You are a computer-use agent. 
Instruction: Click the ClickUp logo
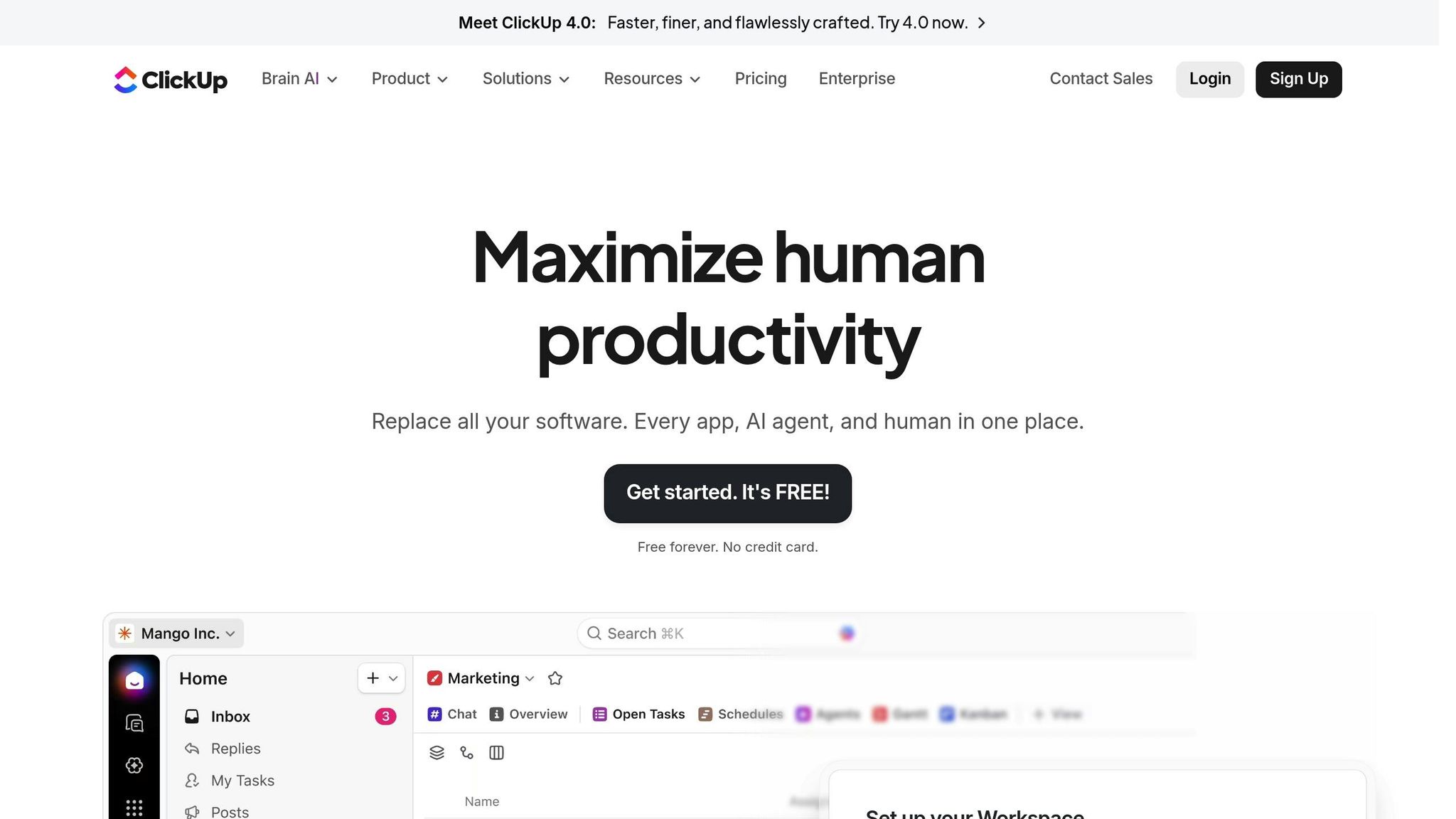(x=171, y=80)
